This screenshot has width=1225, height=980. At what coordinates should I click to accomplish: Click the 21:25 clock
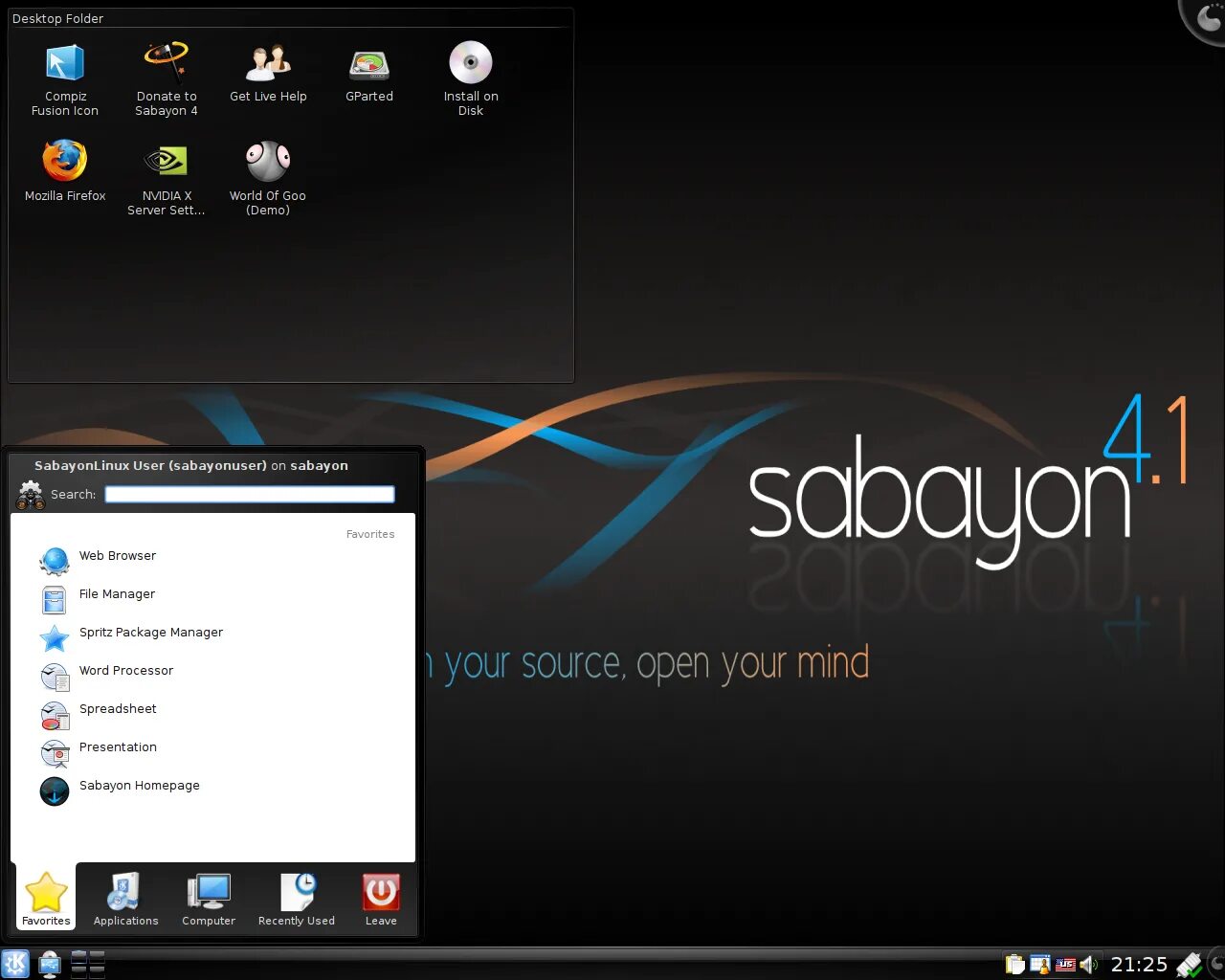pos(1139,965)
